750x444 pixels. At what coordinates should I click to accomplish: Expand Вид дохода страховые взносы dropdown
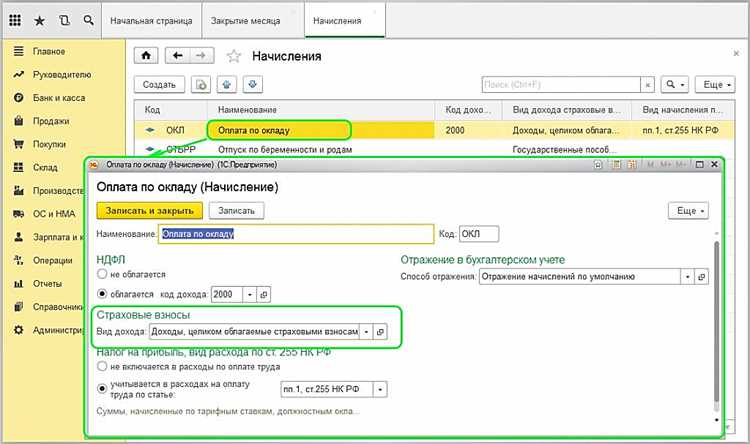pos(366,332)
